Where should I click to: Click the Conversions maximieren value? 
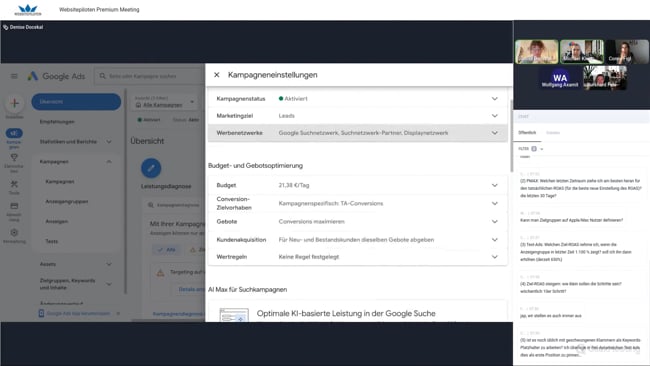[x=311, y=222]
